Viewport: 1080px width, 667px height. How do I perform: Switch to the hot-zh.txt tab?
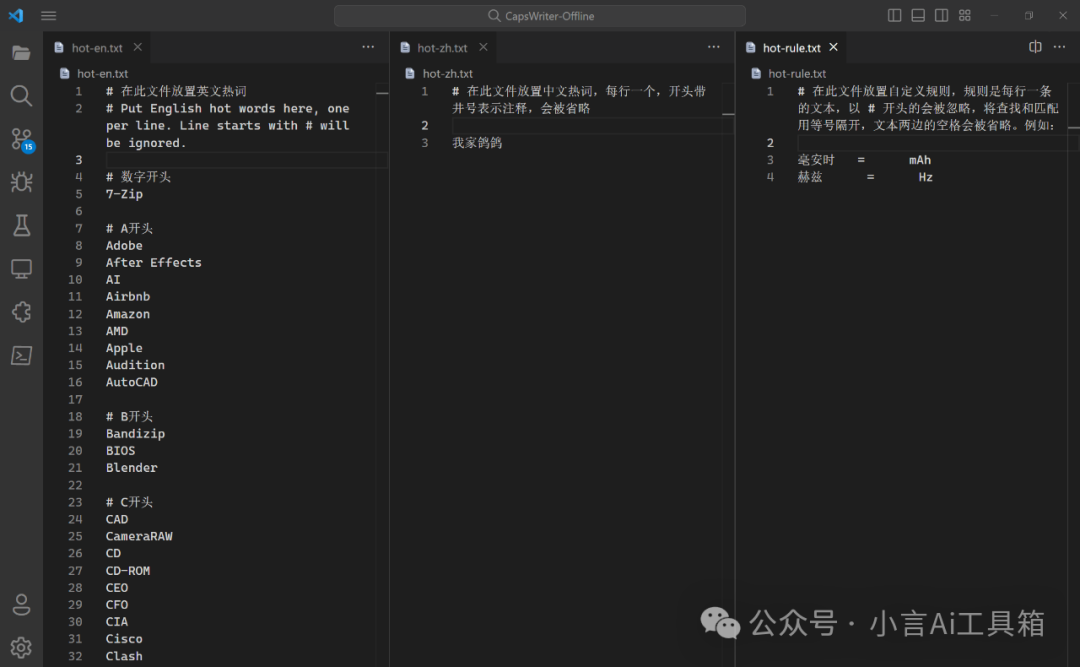pos(442,48)
